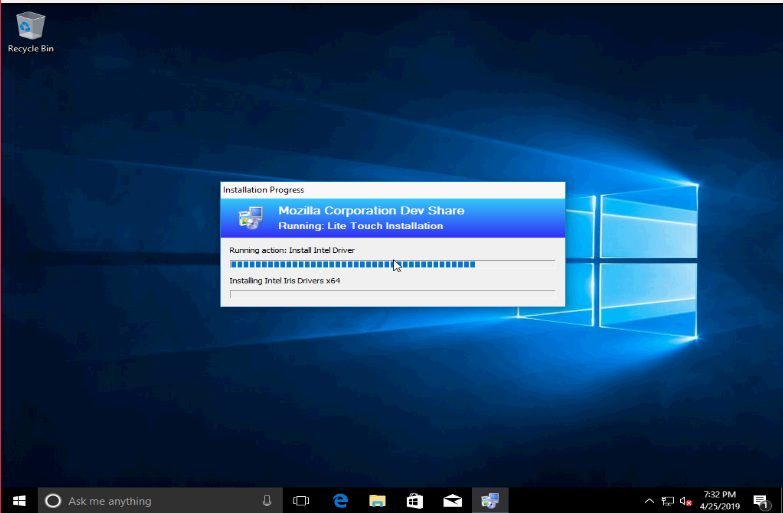Screen dimensions: 783x513
Task: Click 'Running: Lite Touch Installation' text
Action: (361, 226)
